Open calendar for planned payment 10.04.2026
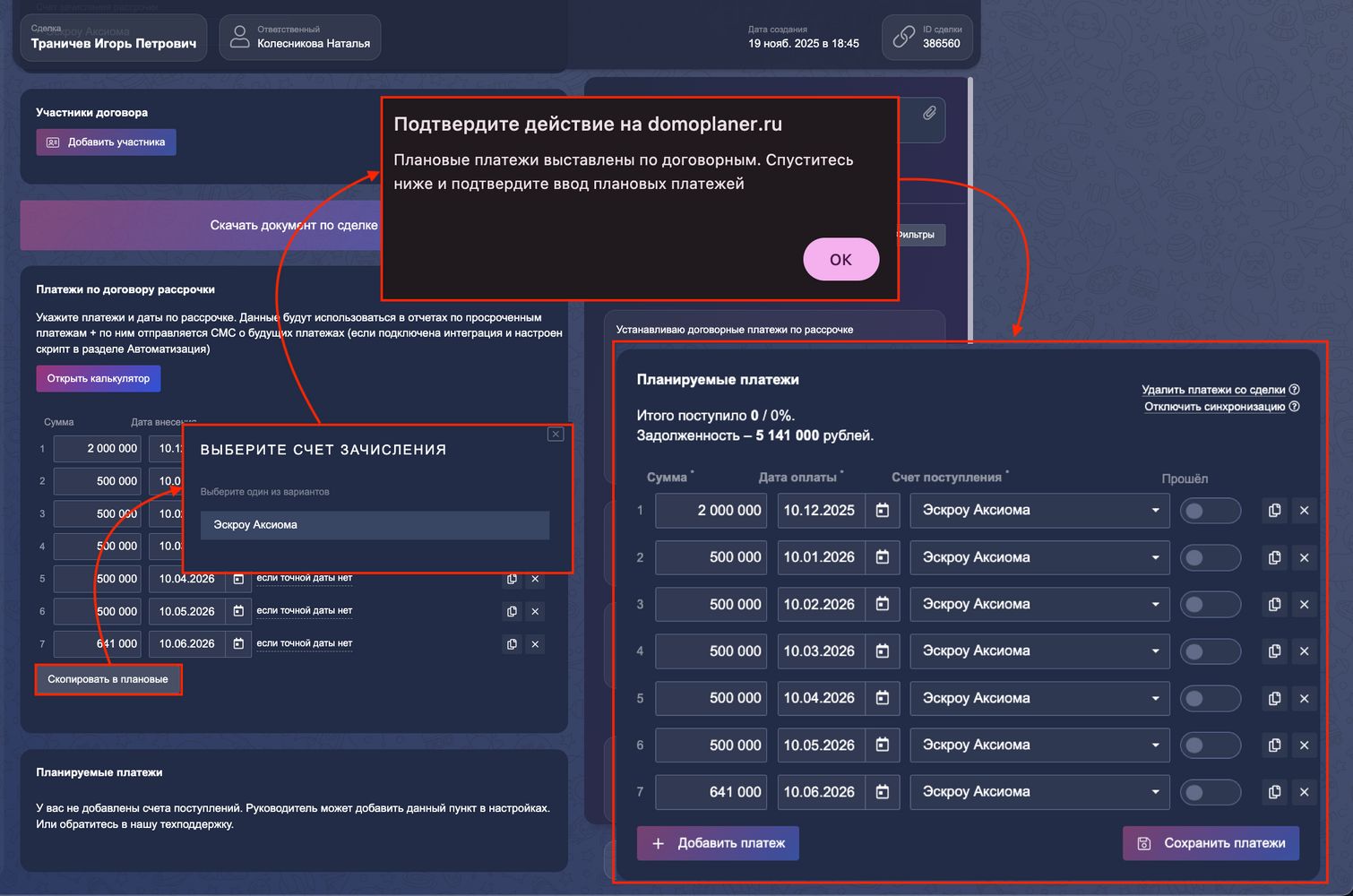1353x896 pixels. (883, 698)
